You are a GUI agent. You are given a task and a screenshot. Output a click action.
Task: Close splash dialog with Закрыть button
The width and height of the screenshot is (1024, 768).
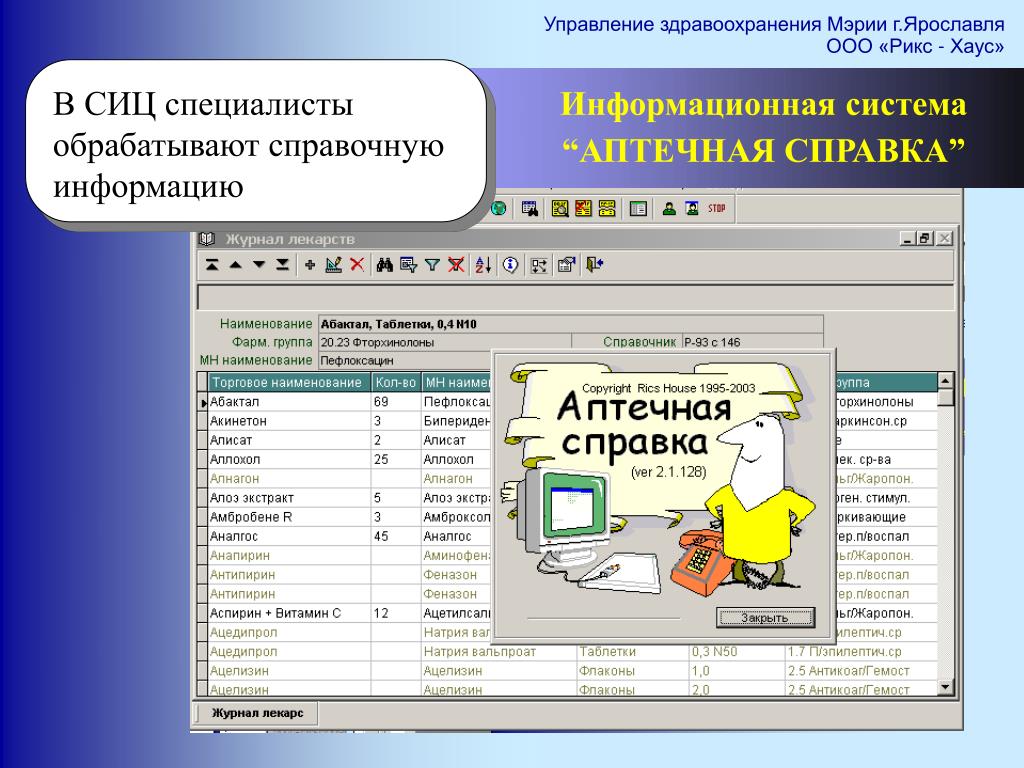click(x=765, y=617)
